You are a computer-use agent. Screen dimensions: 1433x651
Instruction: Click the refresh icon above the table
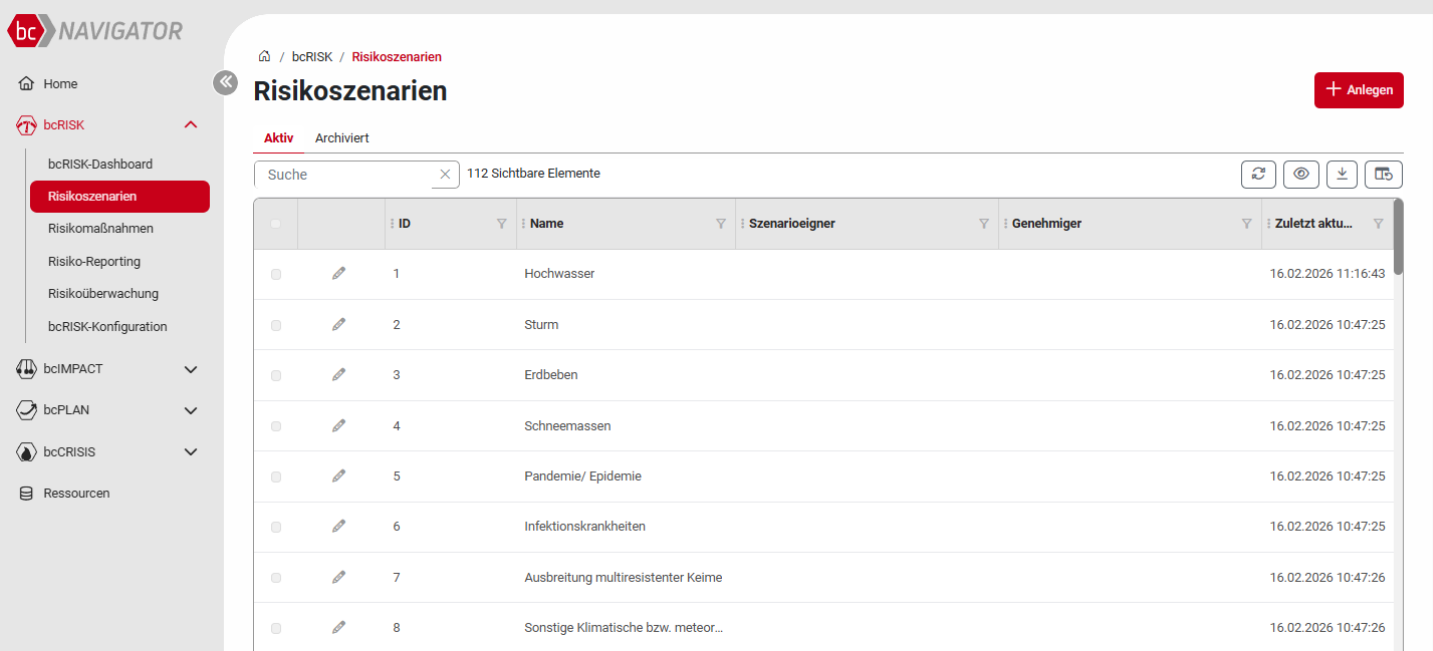1258,174
